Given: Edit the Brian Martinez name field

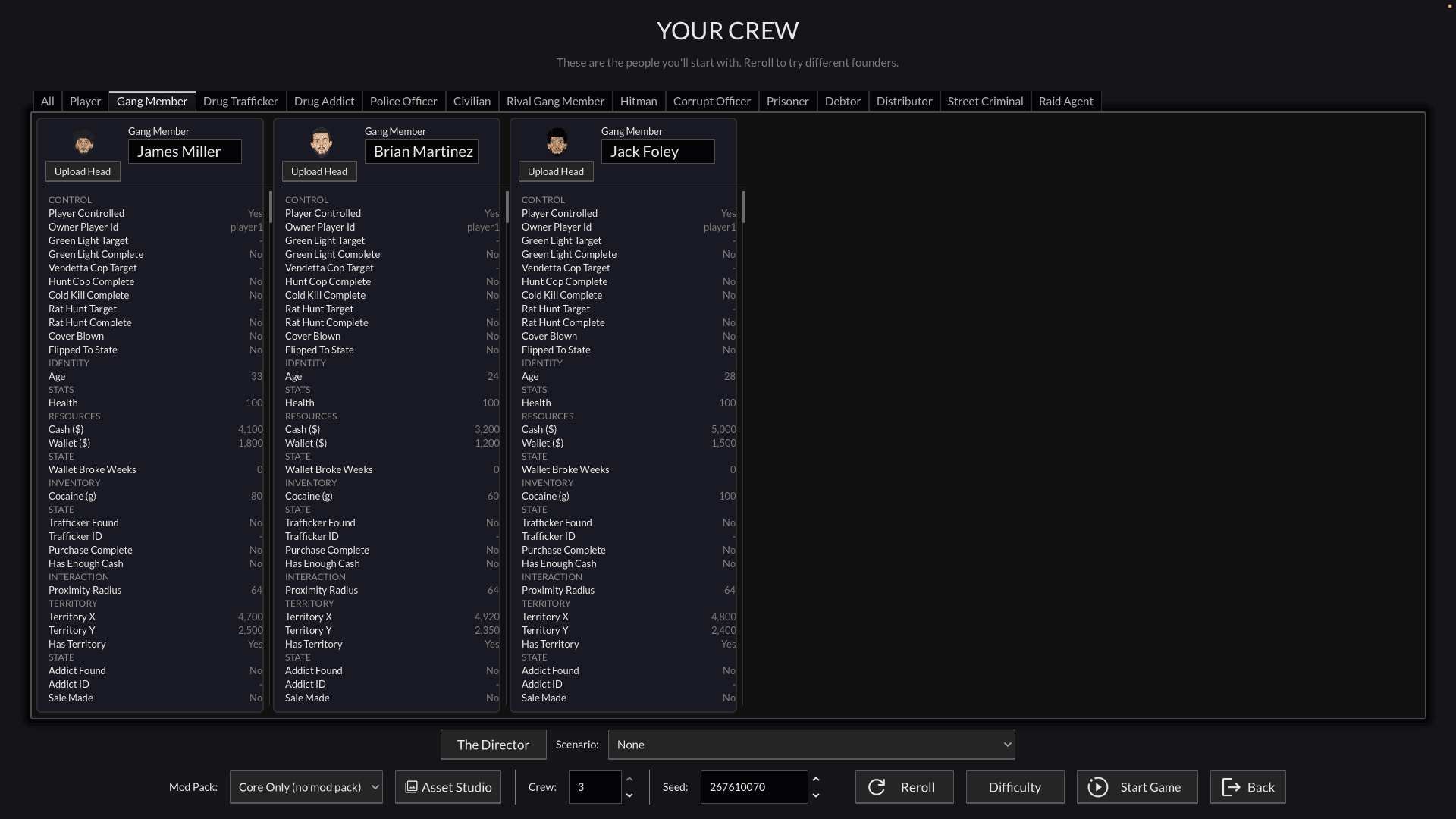Looking at the screenshot, I should click(421, 151).
